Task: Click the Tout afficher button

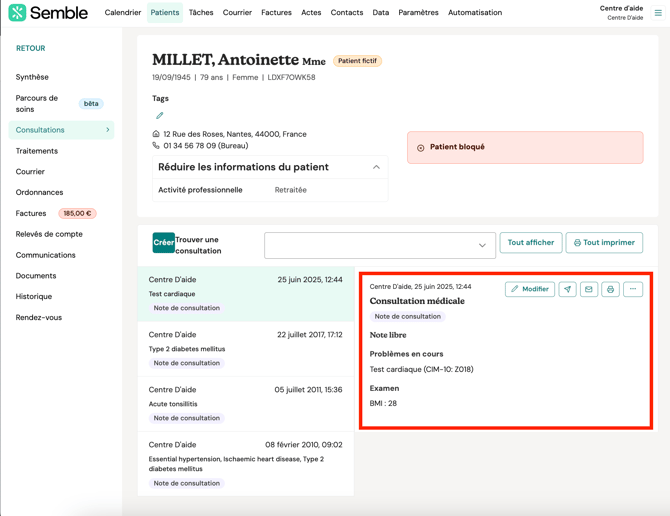Action: click(530, 242)
